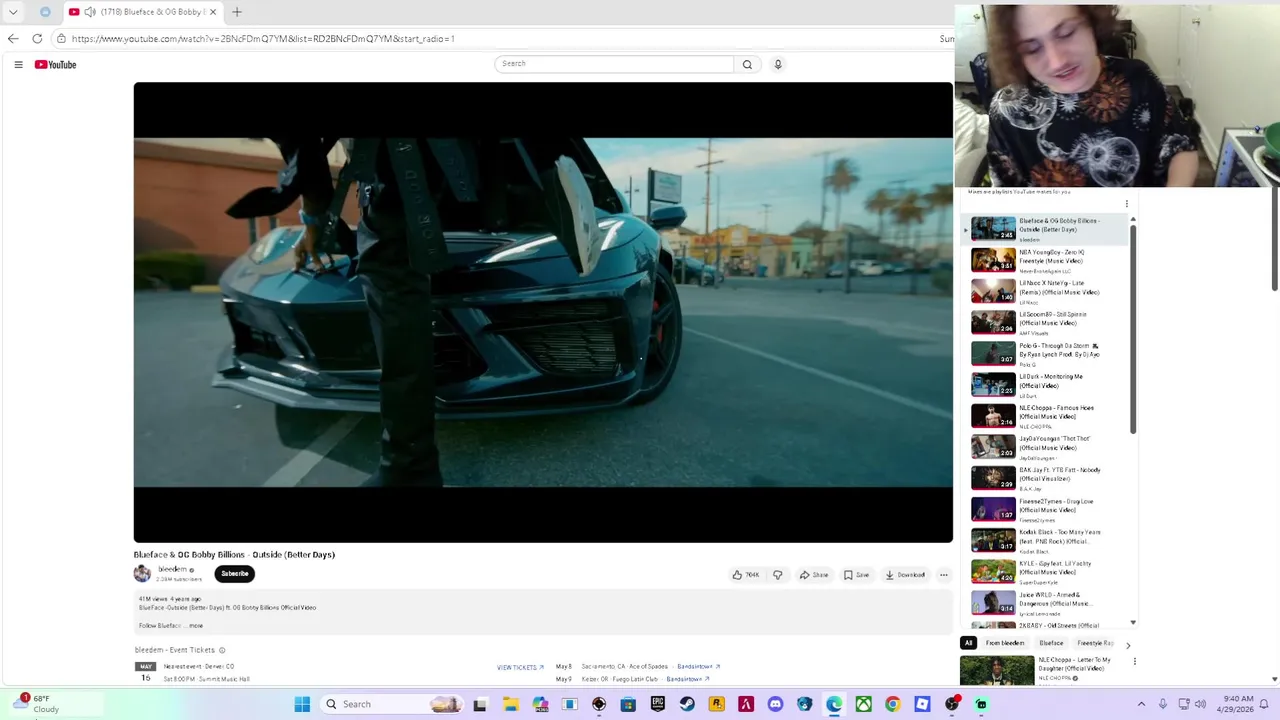
Task: Go back with the browser arrow
Action: [x=12, y=38]
